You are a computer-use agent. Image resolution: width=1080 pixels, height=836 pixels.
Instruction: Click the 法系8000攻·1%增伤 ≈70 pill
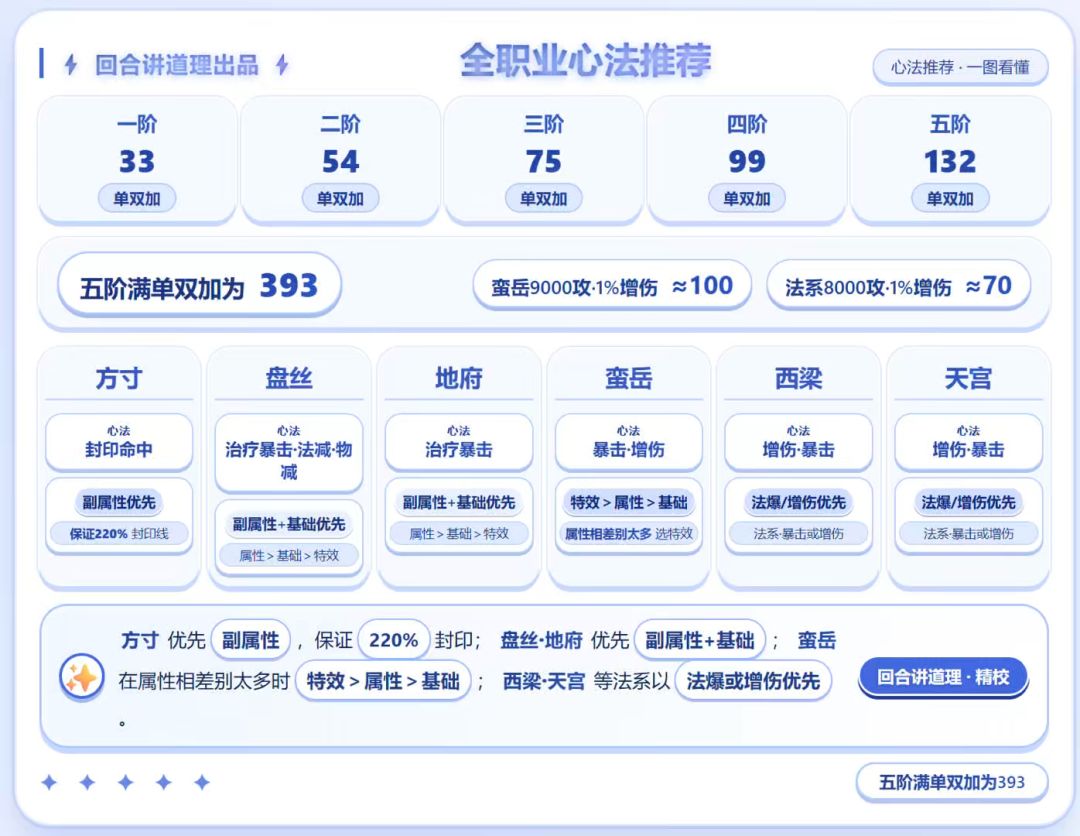tap(898, 286)
